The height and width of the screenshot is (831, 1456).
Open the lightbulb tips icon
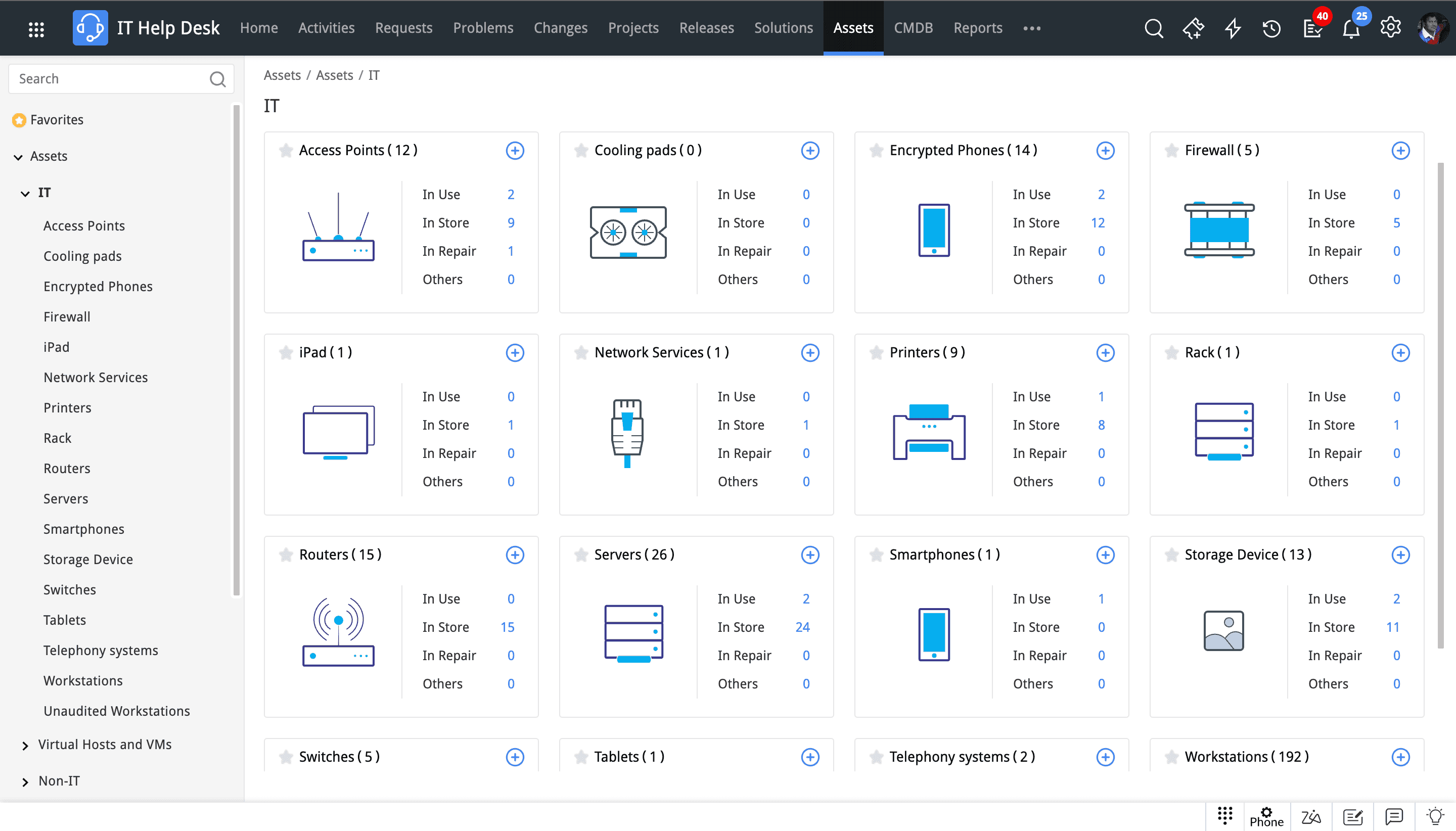pyautogui.click(x=1435, y=816)
